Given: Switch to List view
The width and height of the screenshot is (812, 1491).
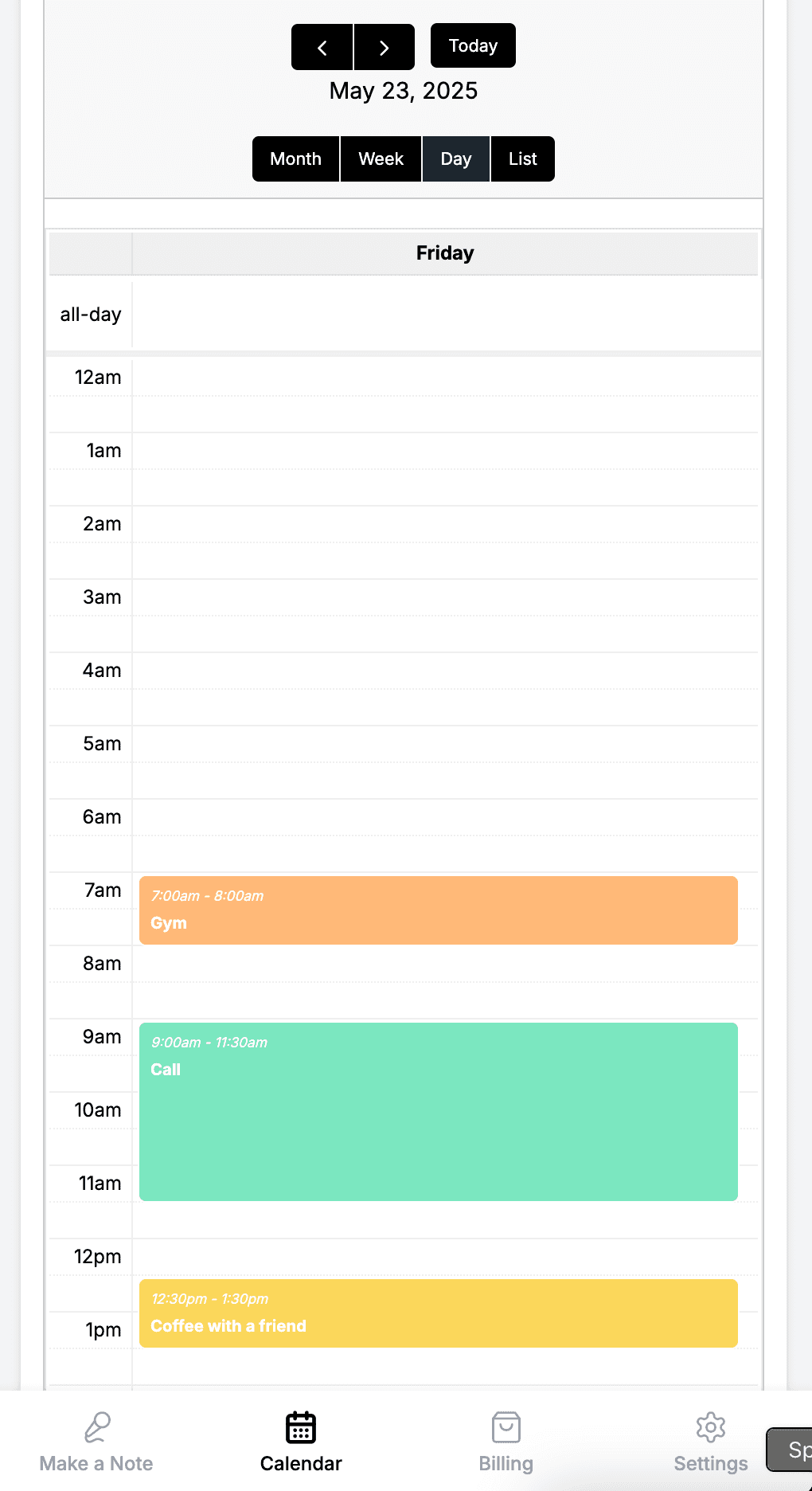Looking at the screenshot, I should tap(522, 159).
